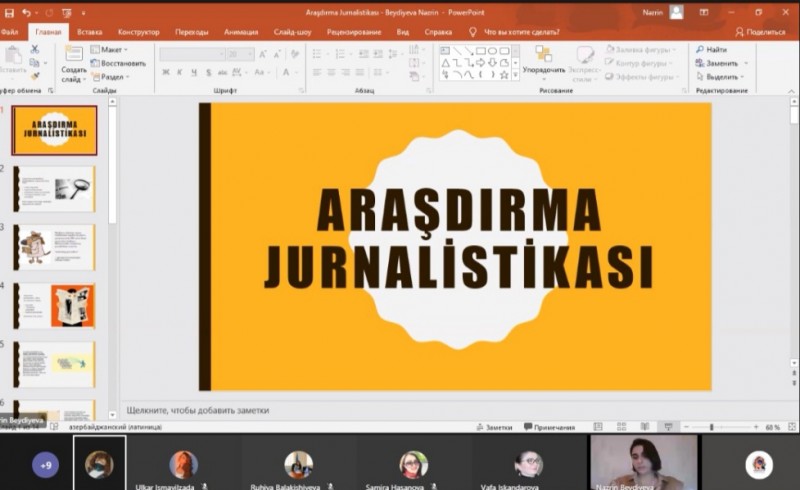This screenshot has height=490, width=800.
Task: Collapse the ribbon chevron
Action: tap(791, 91)
